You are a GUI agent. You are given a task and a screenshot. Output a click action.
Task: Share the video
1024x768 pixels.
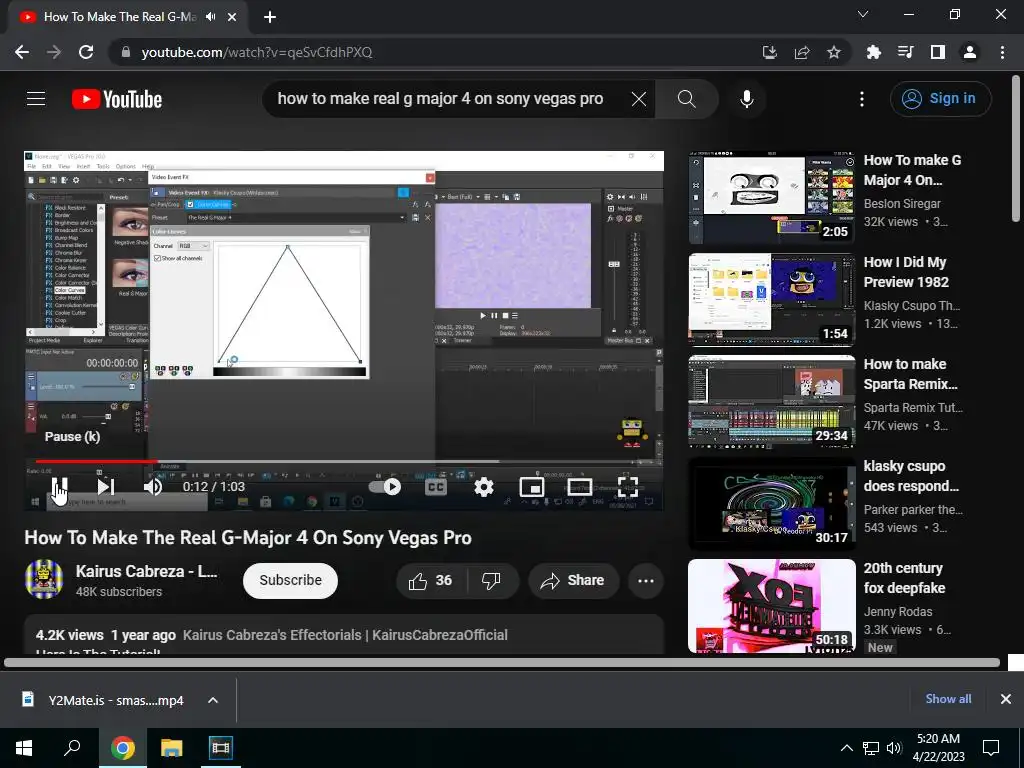click(573, 580)
